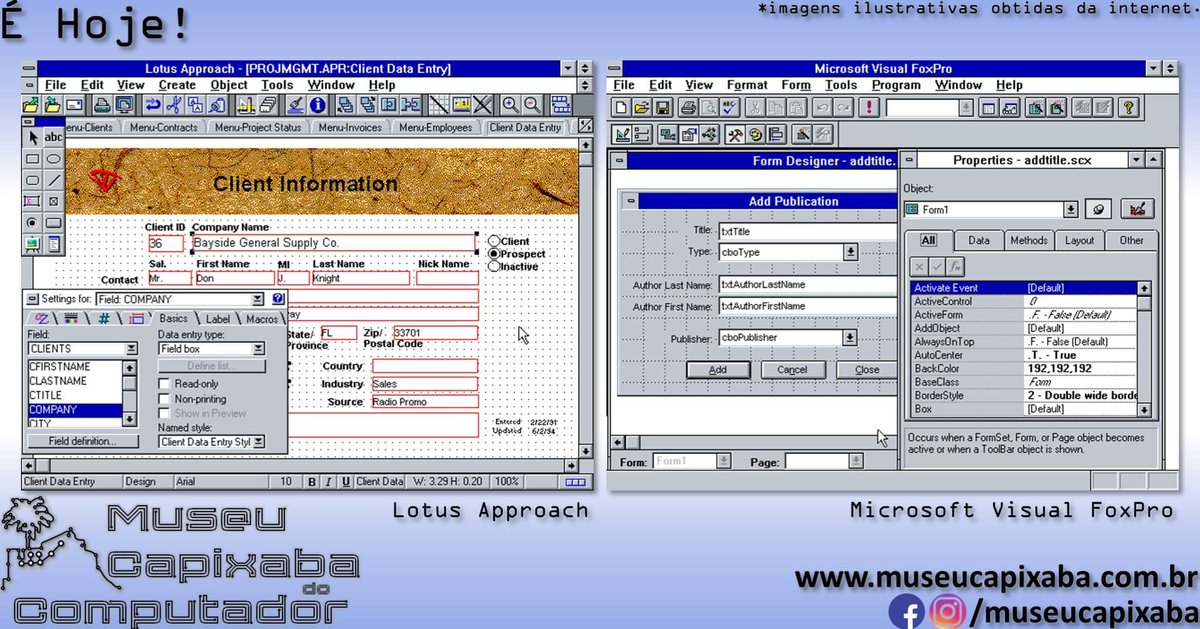Open the Program menu in Visual FoxPro

[x=896, y=85]
